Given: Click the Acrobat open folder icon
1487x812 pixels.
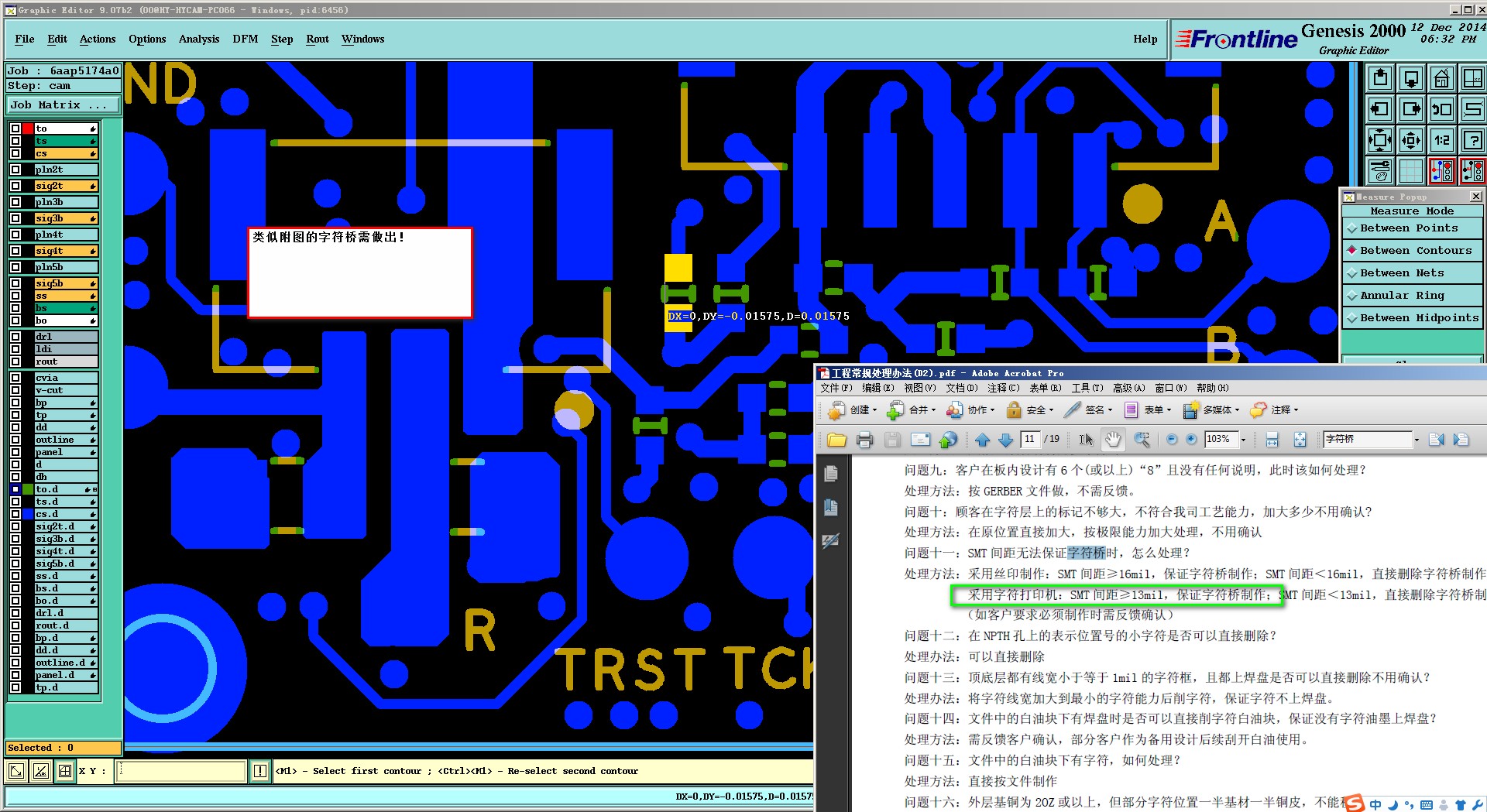Looking at the screenshot, I should click(836, 440).
